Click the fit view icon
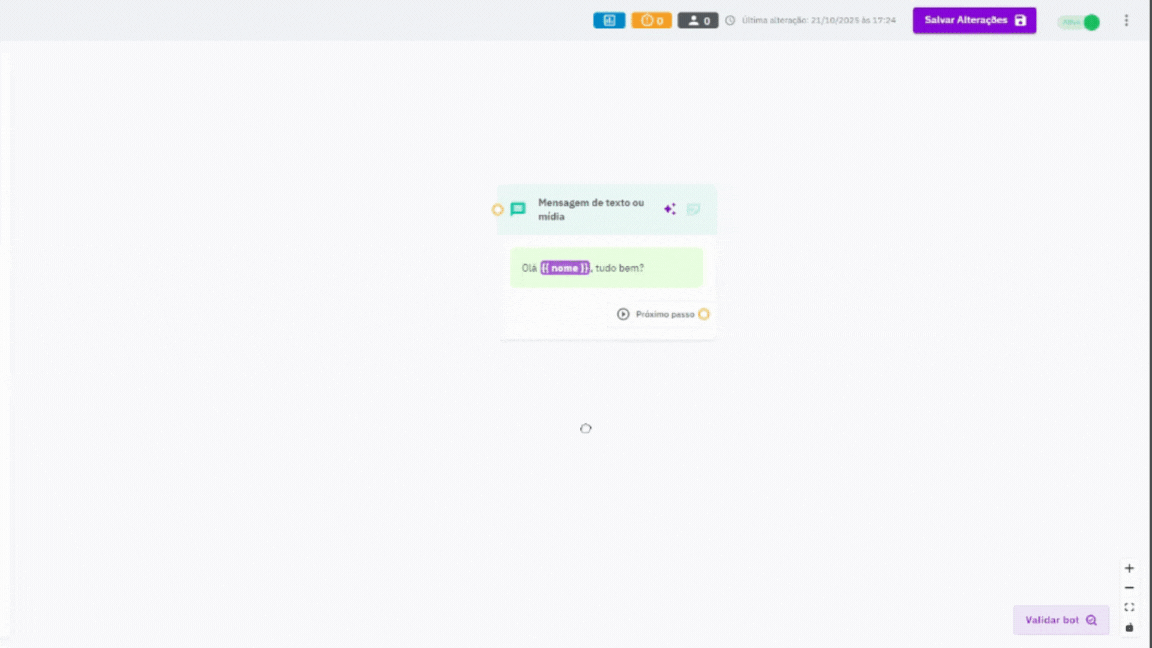Image resolution: width=1152 pixels, height=648 pixels. click(1129, 608)
